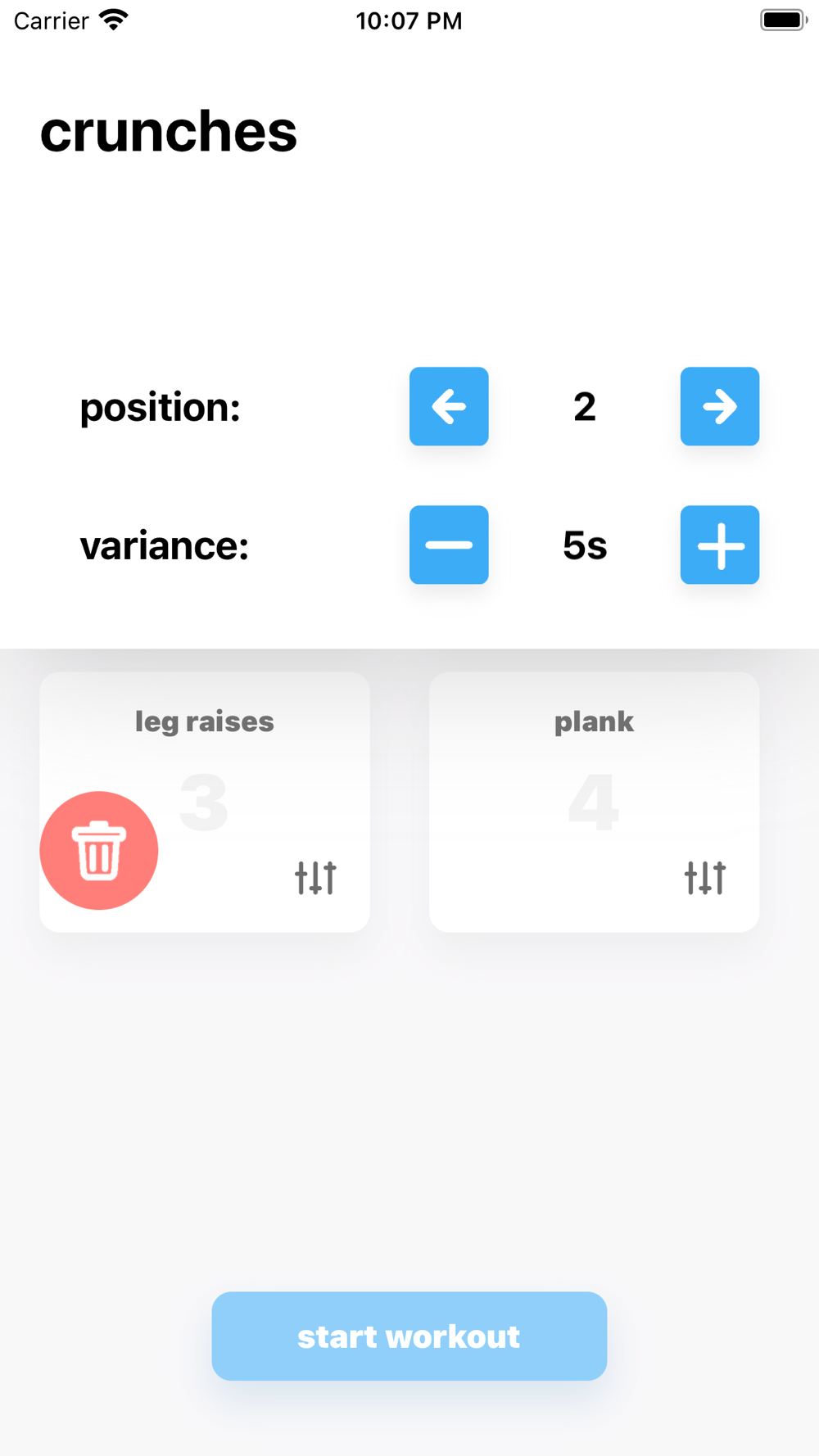Tap the red trash delete button

tap(99, 850)
